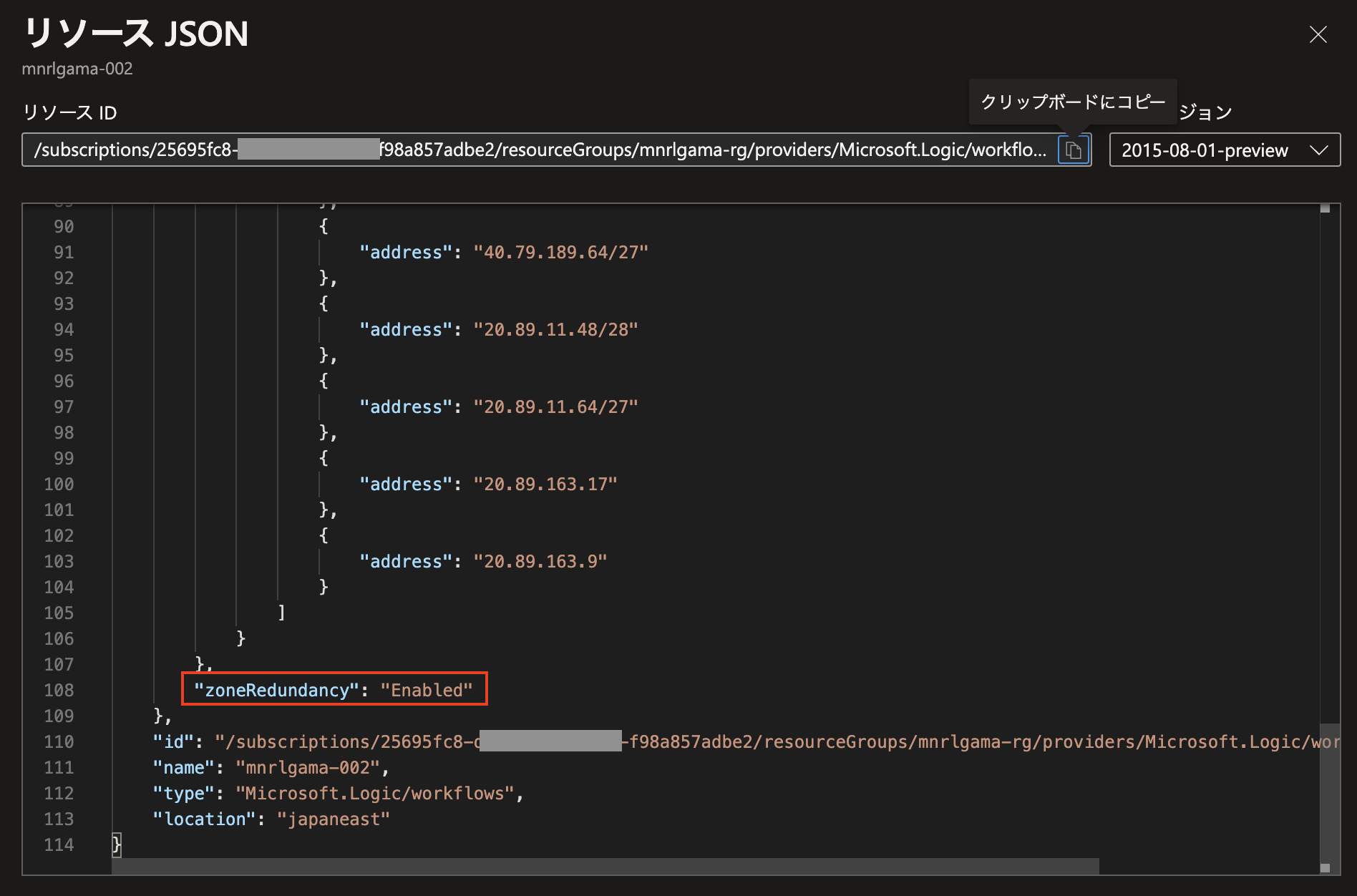The image size is (1357, 896).
Task: Click the address value "20.89.11.48/28"
Action: (555, 329)
